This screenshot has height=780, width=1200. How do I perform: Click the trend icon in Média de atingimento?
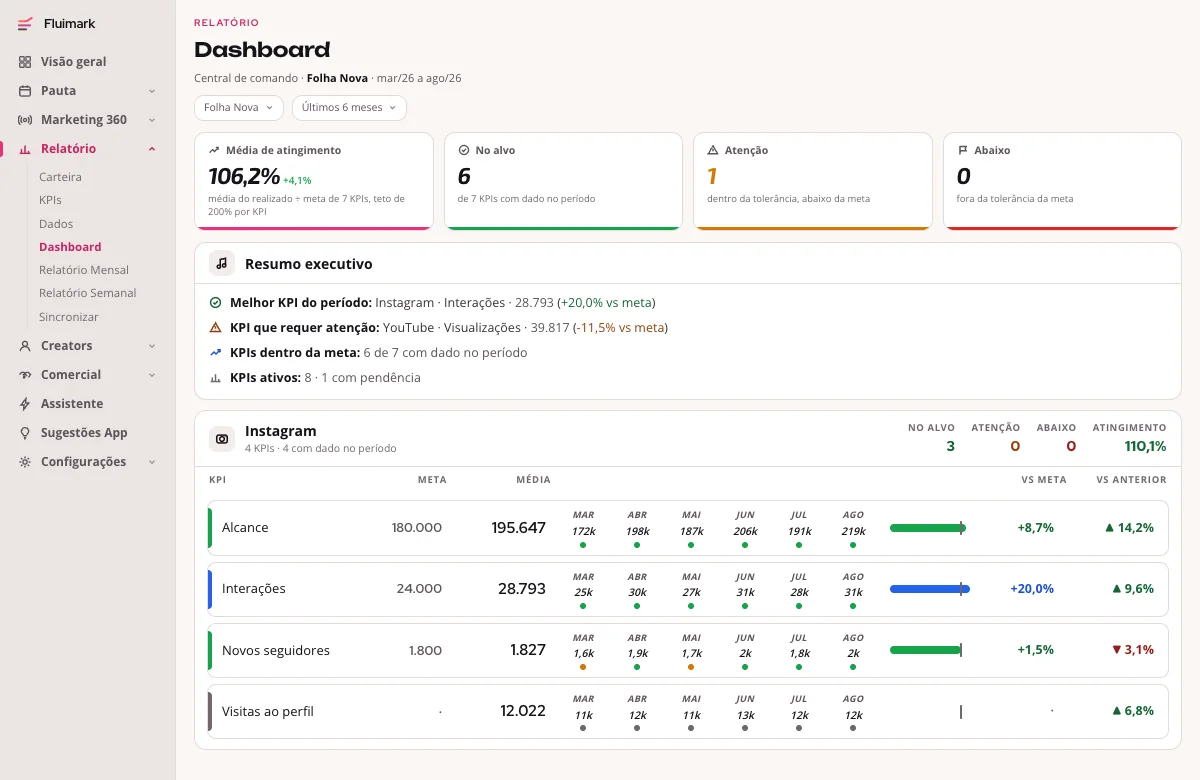coord(214,150)
